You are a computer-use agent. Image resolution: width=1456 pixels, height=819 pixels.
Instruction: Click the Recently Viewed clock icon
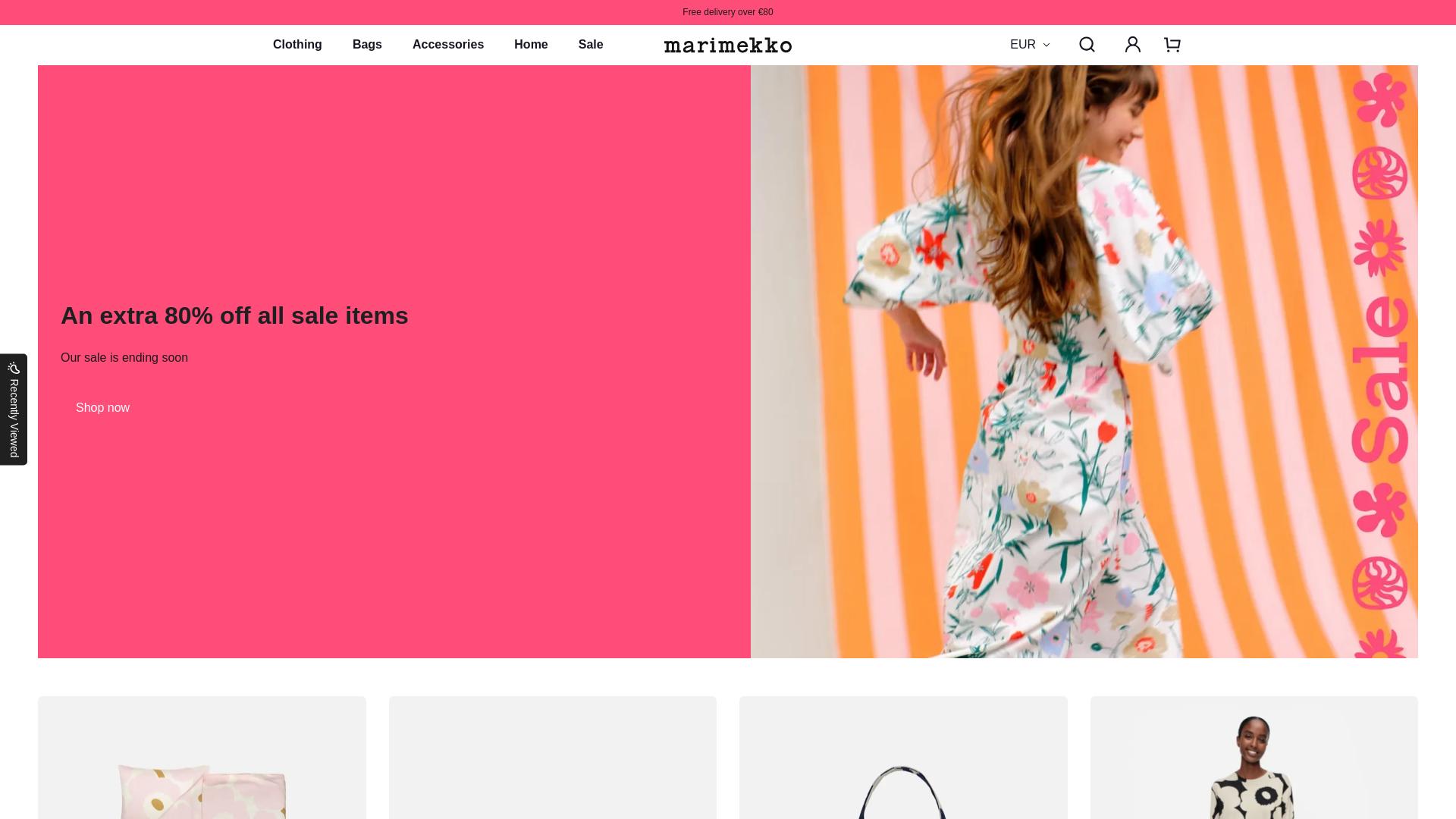tap(14, 368)
